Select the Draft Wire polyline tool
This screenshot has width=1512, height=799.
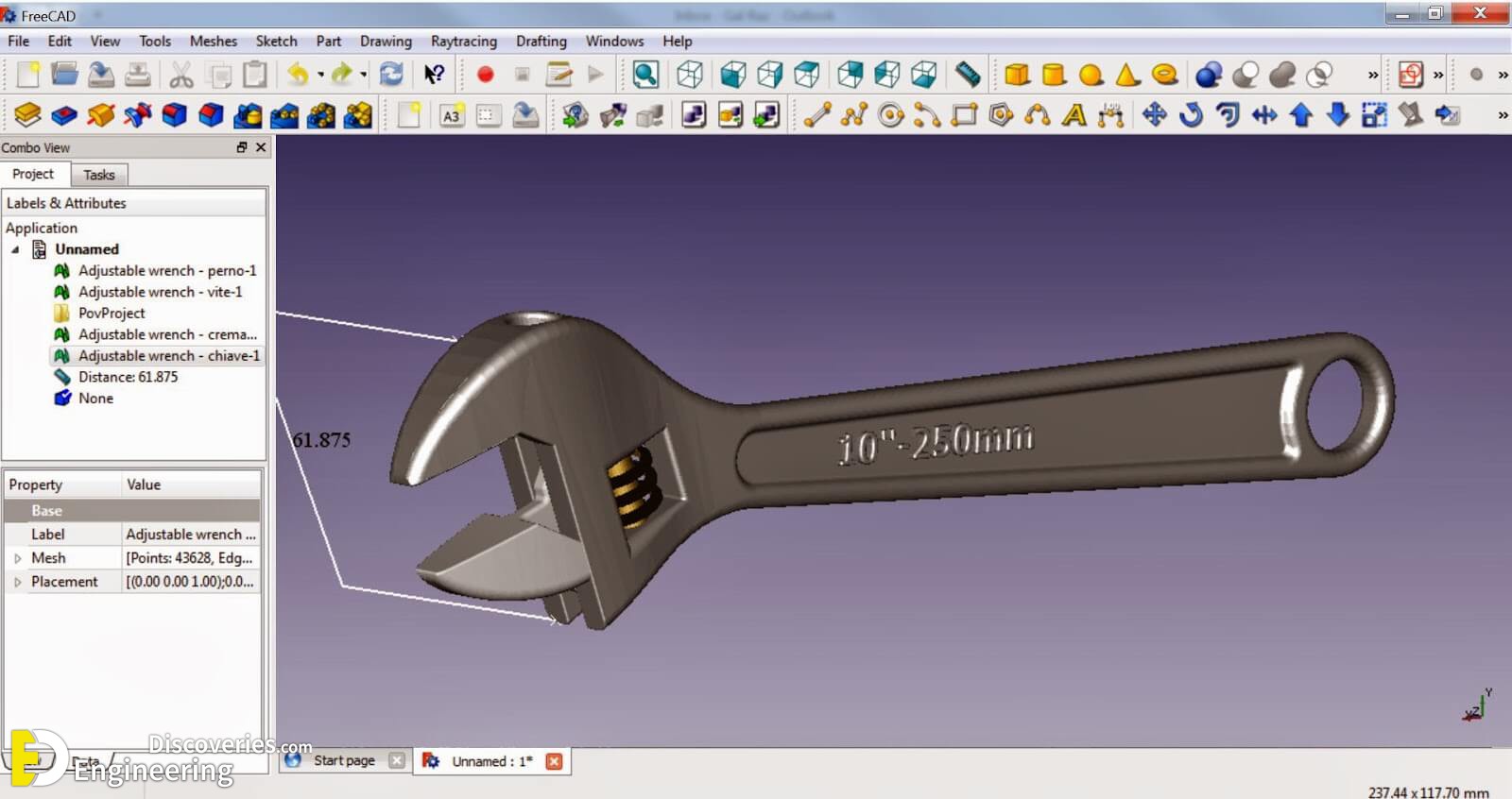(x=854, y=114)
